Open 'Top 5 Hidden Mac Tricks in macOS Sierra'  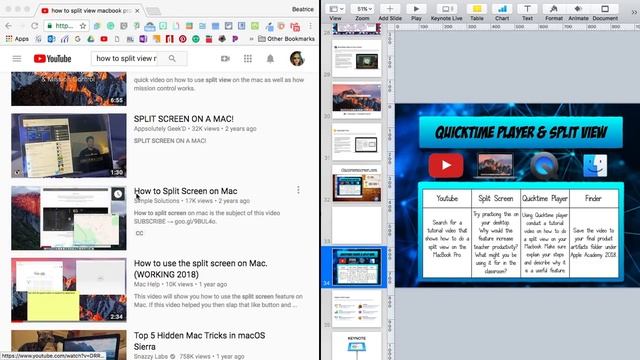coord(200,341)
